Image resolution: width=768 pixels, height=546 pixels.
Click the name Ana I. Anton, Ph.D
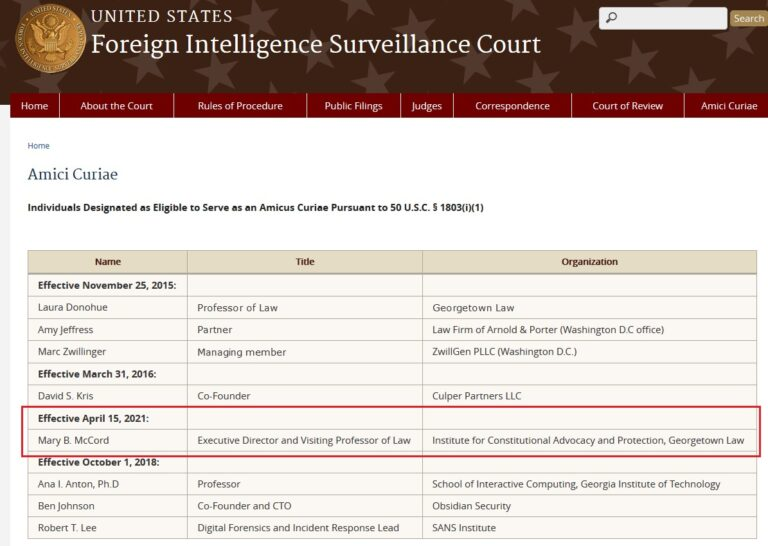[x=78, y=484]
